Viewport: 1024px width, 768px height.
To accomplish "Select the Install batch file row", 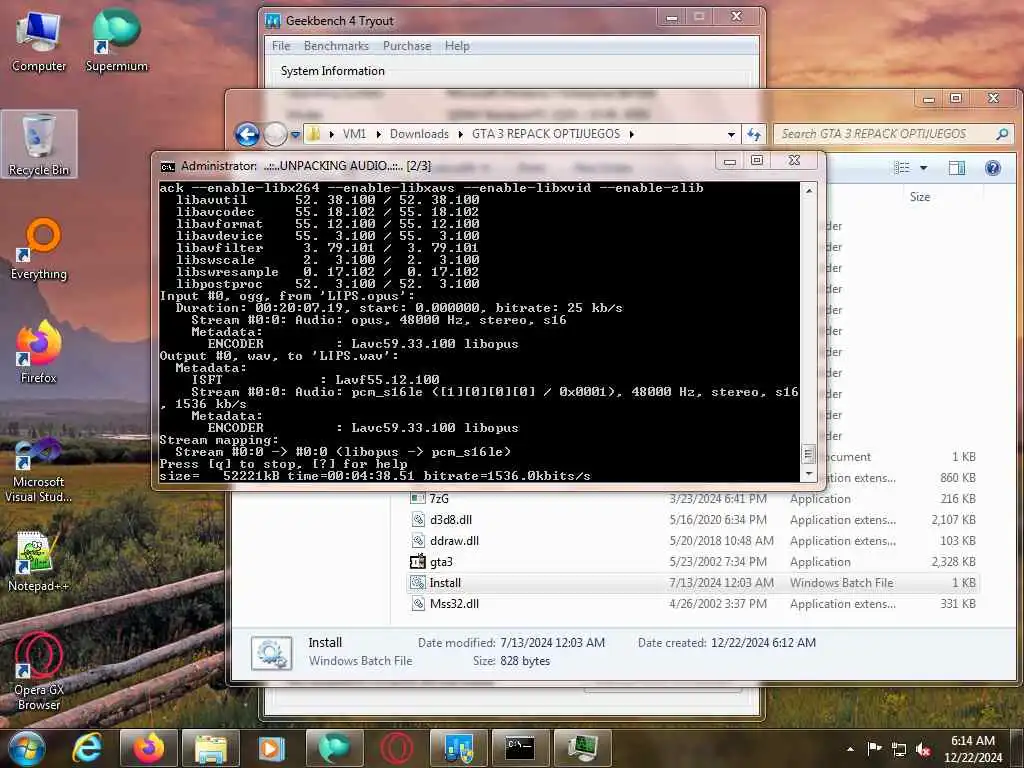I will click(692, 583).
